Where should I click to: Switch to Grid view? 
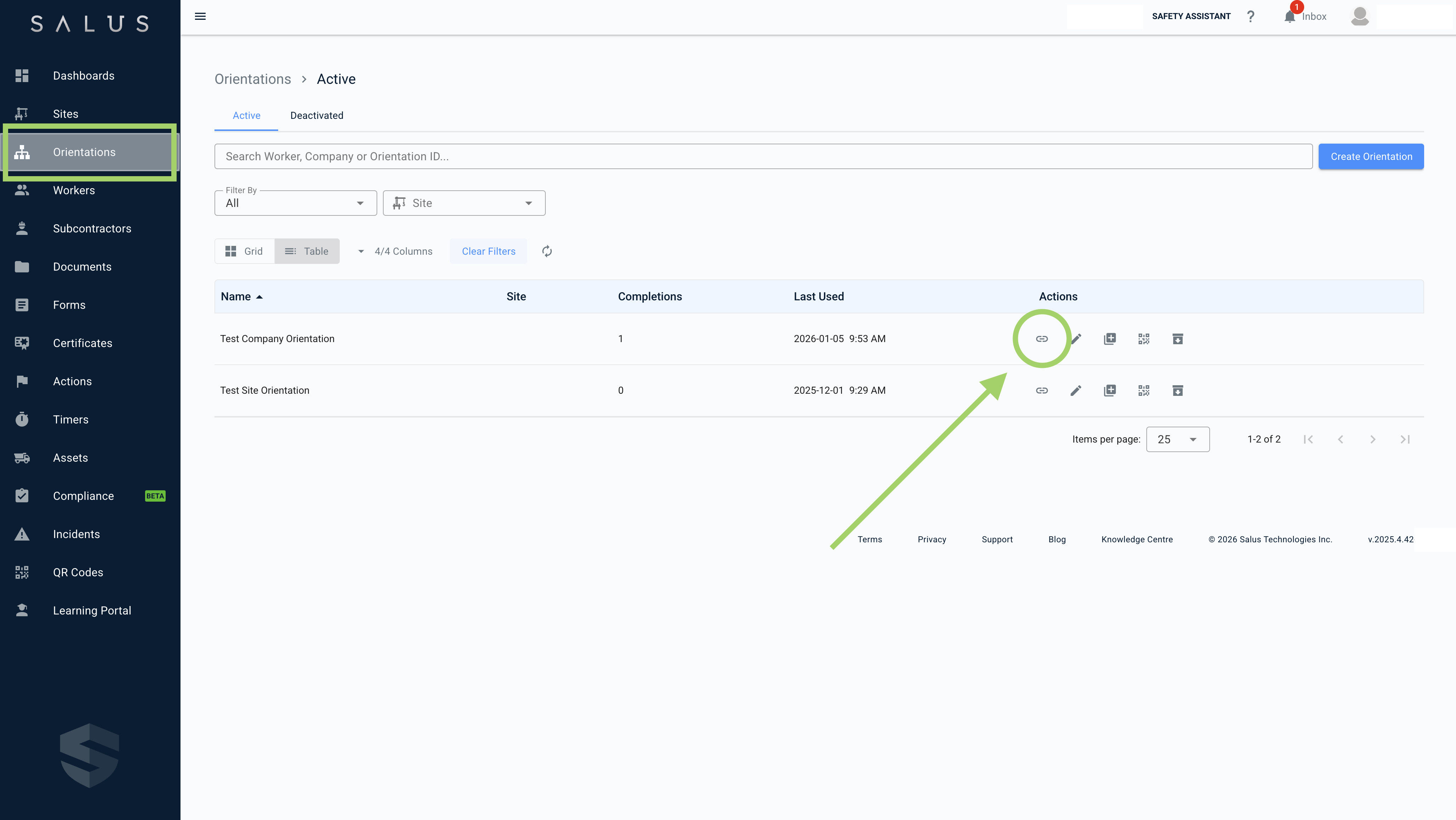(x=244, y=252)
